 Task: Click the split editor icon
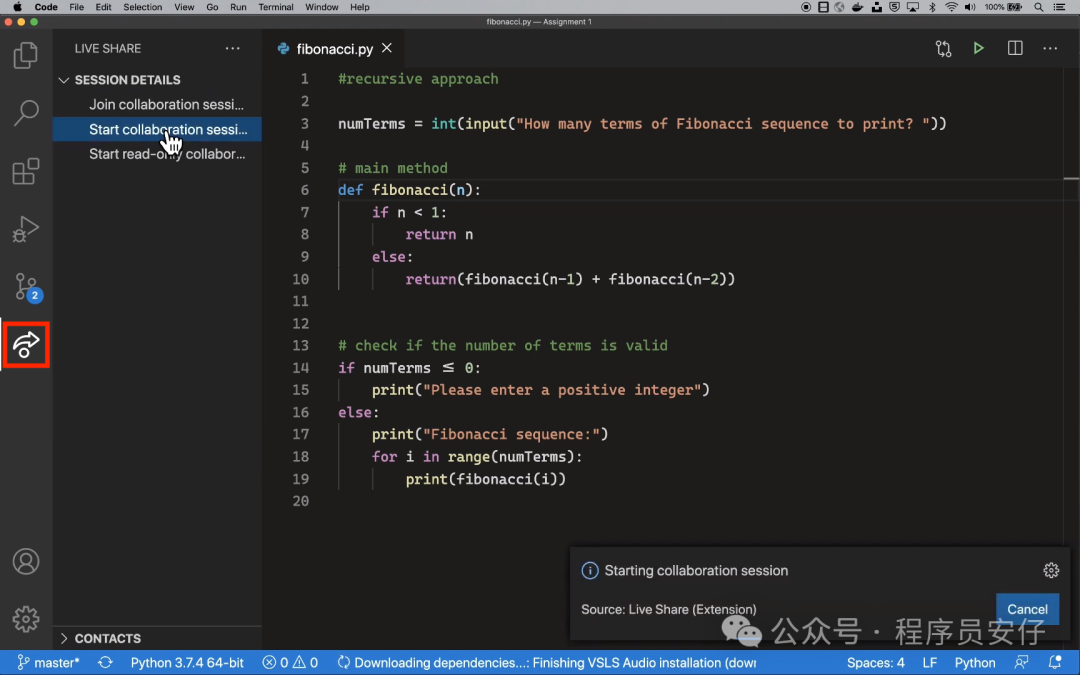[1015, 48]
